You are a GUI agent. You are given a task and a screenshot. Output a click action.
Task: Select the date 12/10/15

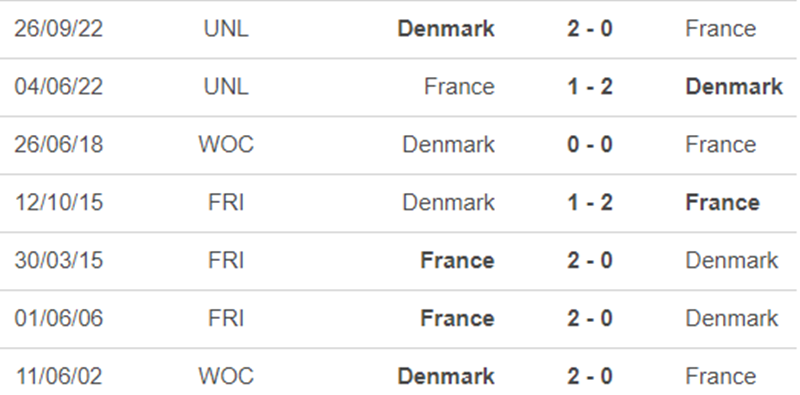[59, 203]
